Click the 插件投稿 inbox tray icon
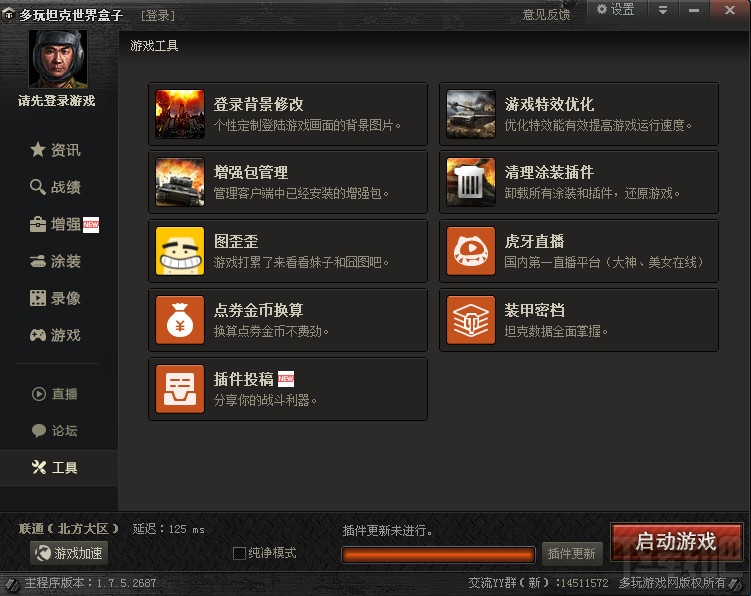This screenshot has height=596, width=751. coord(180,389)
